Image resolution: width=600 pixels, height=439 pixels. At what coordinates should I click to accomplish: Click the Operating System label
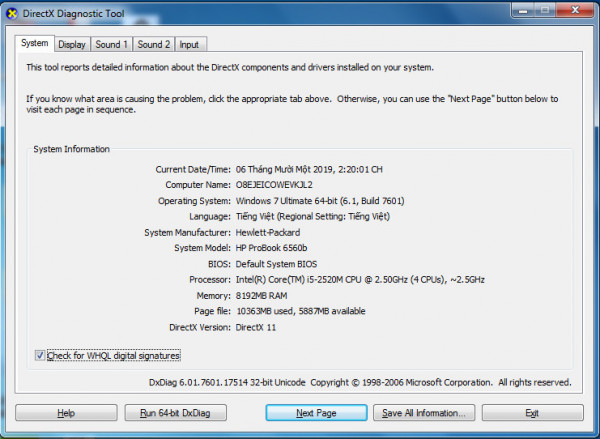(x=194, y=201)
